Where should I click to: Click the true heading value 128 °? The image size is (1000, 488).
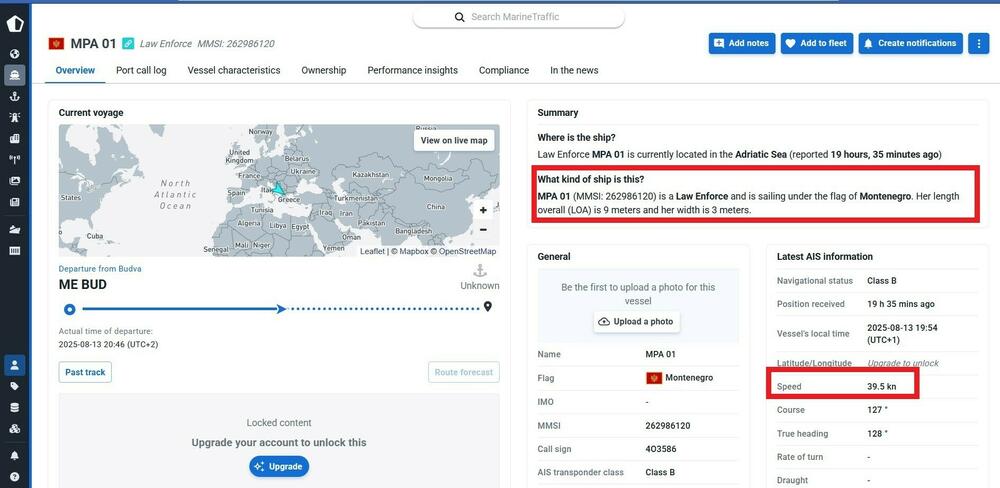click(x=877, y=433)
